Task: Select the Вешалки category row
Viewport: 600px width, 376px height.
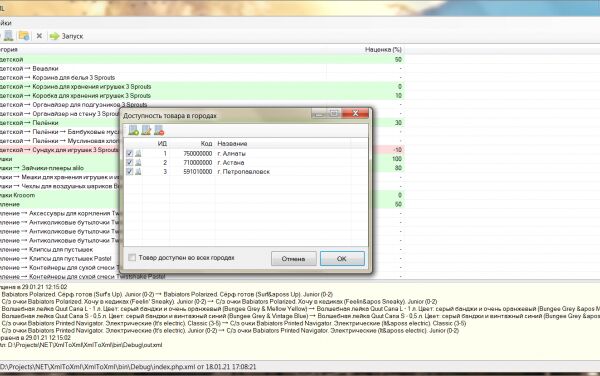Action: pyautogui.click(x=202, y=68)
